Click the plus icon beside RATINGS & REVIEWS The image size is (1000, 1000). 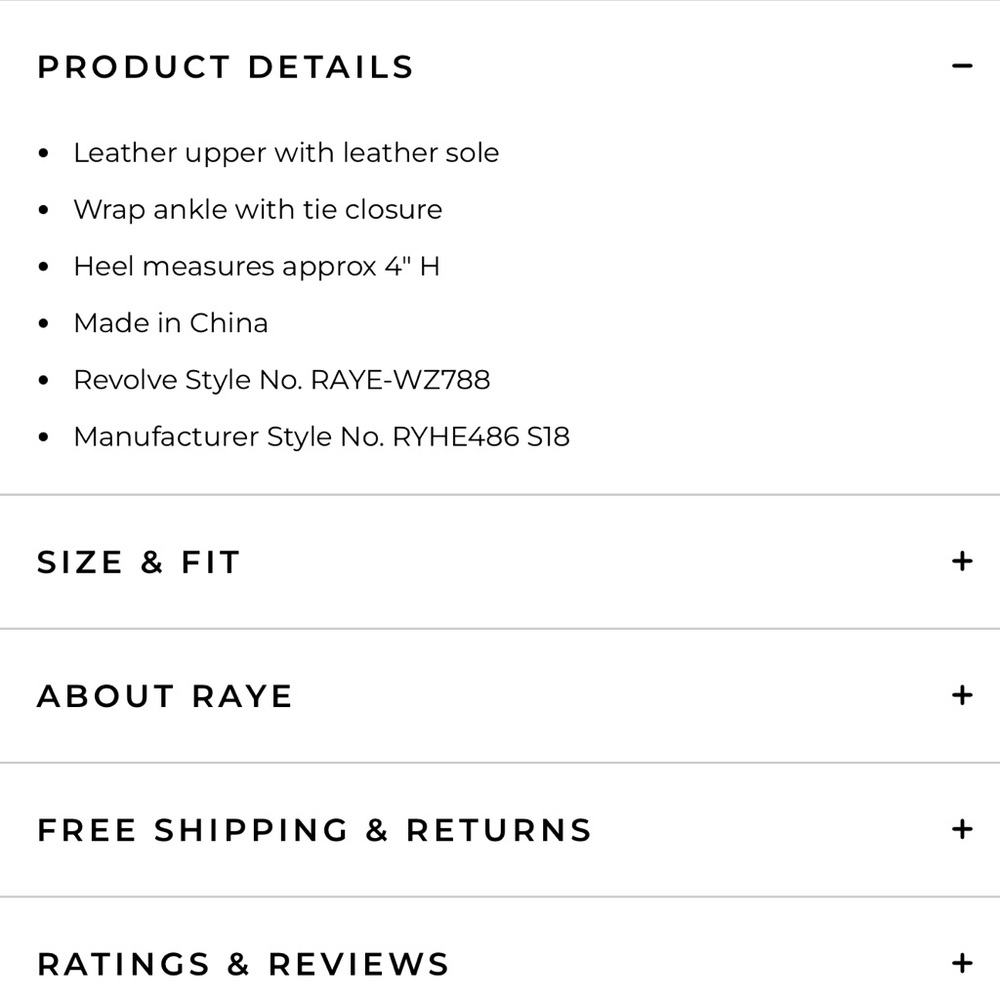point(962,963)
